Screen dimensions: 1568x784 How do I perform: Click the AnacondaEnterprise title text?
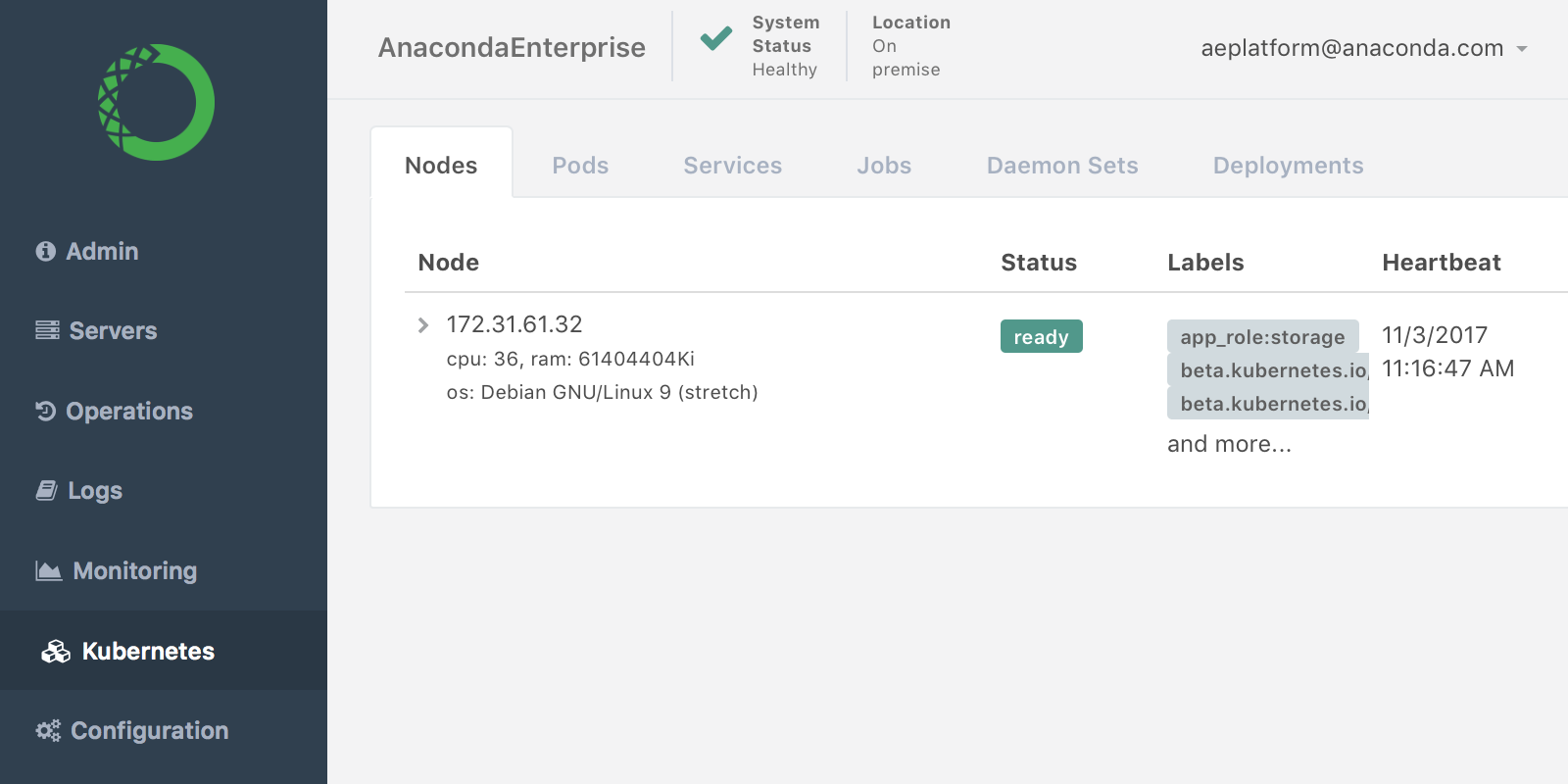[x=512, y=48]
